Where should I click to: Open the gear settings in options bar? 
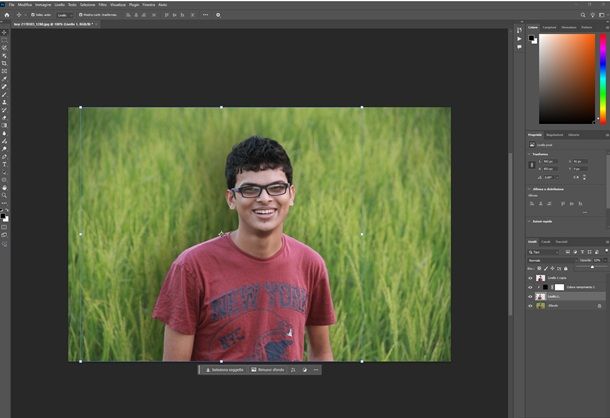[218, 15]
